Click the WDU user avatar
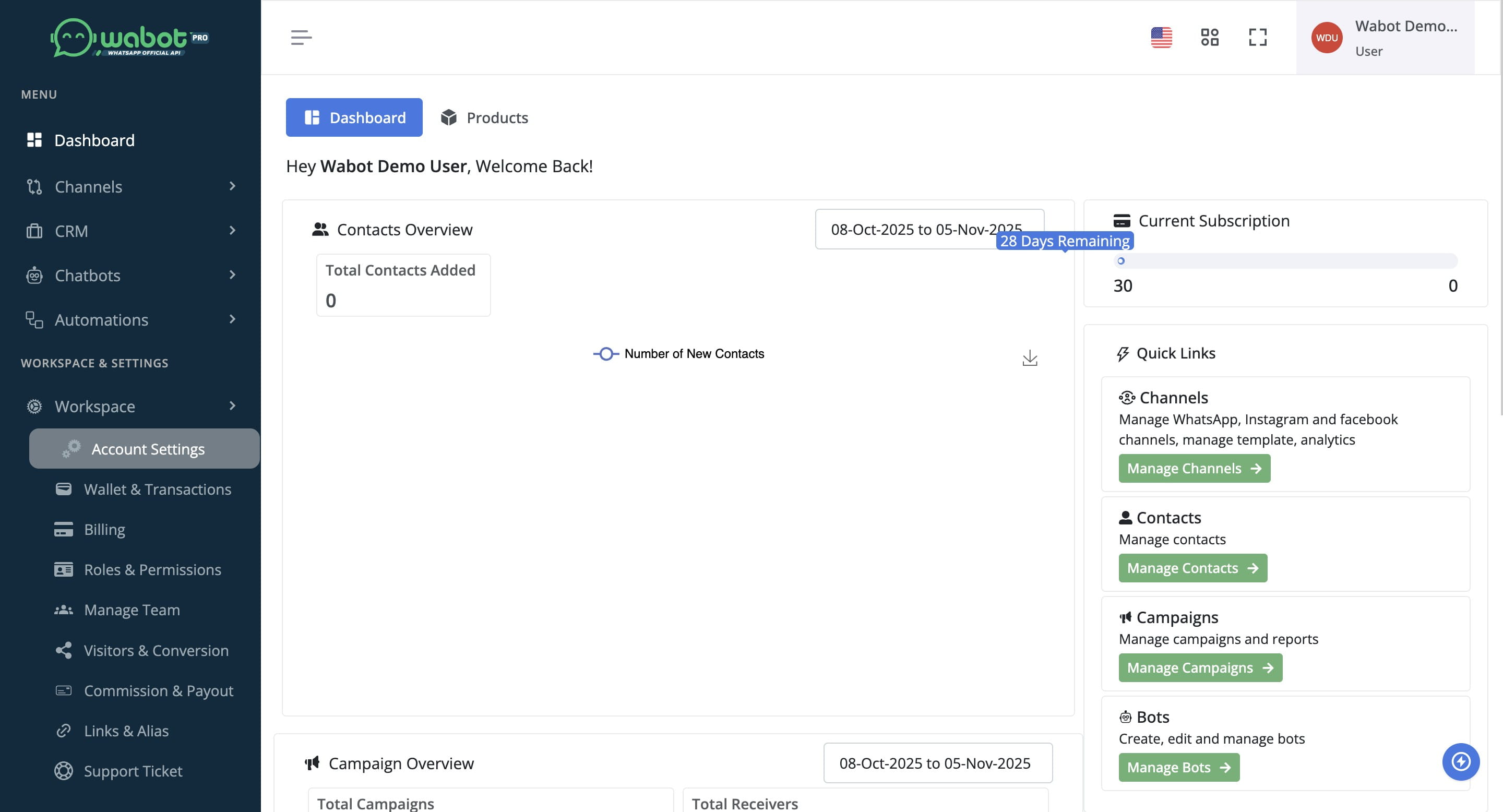Viewport: 1503px width, 812px height. pos(1326,38)
